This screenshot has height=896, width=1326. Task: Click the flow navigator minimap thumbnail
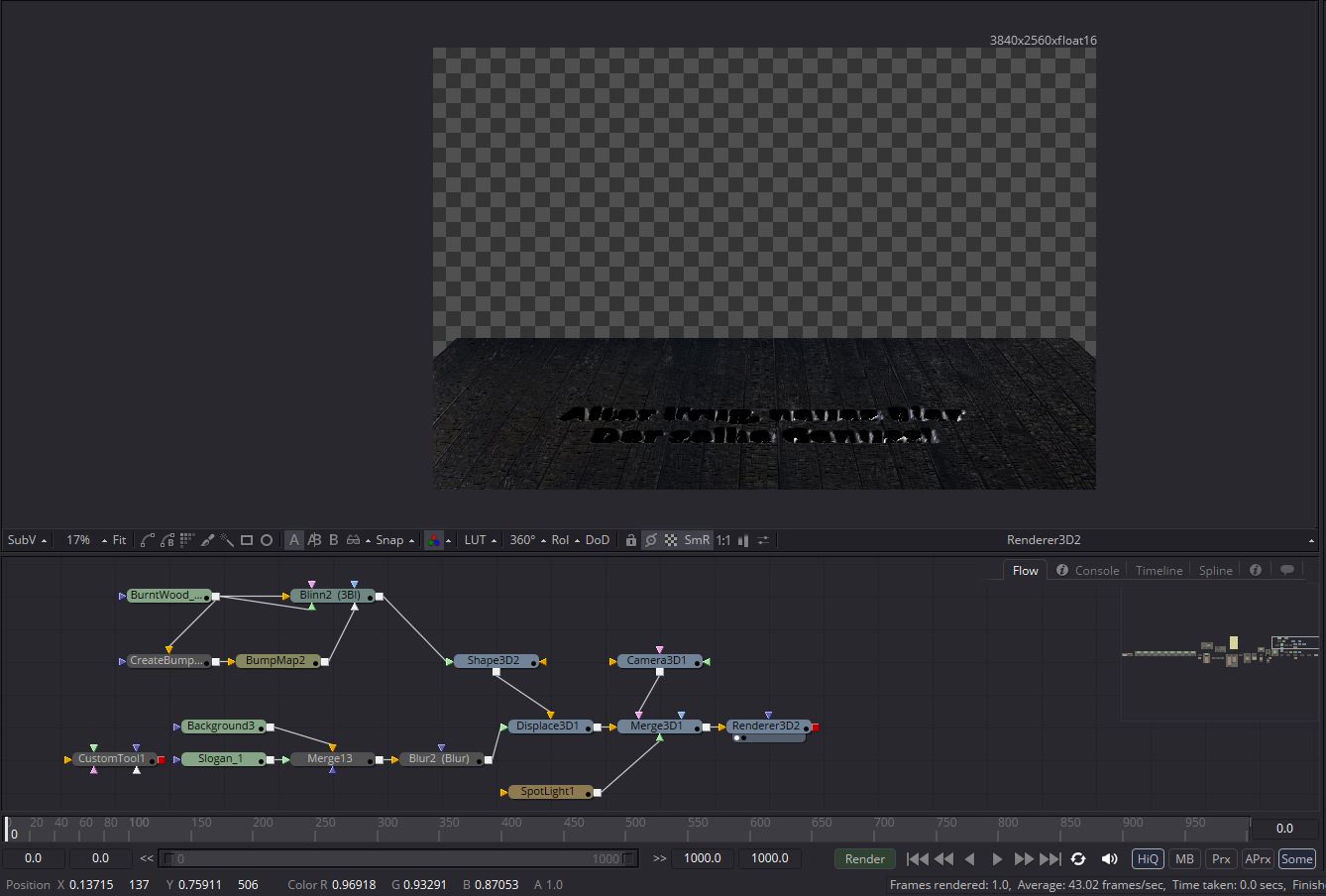tap(1221, 651)
